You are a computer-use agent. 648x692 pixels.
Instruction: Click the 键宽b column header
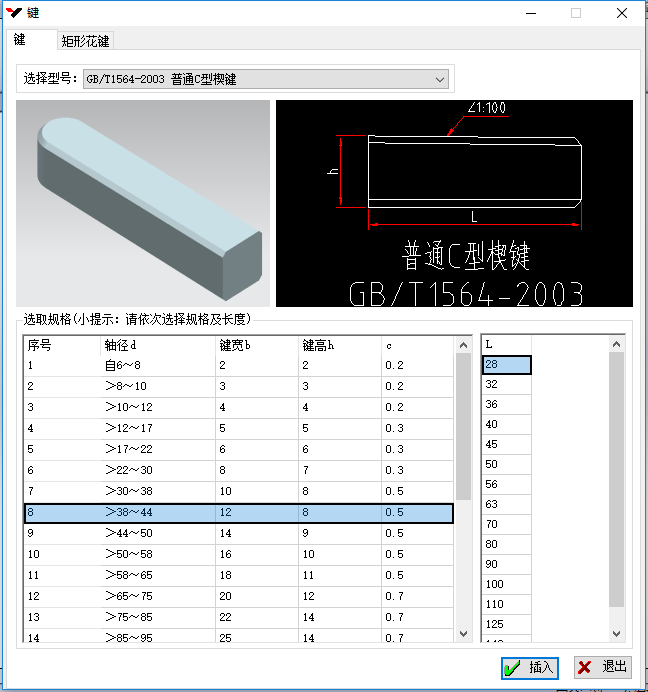tap(256, 345)
